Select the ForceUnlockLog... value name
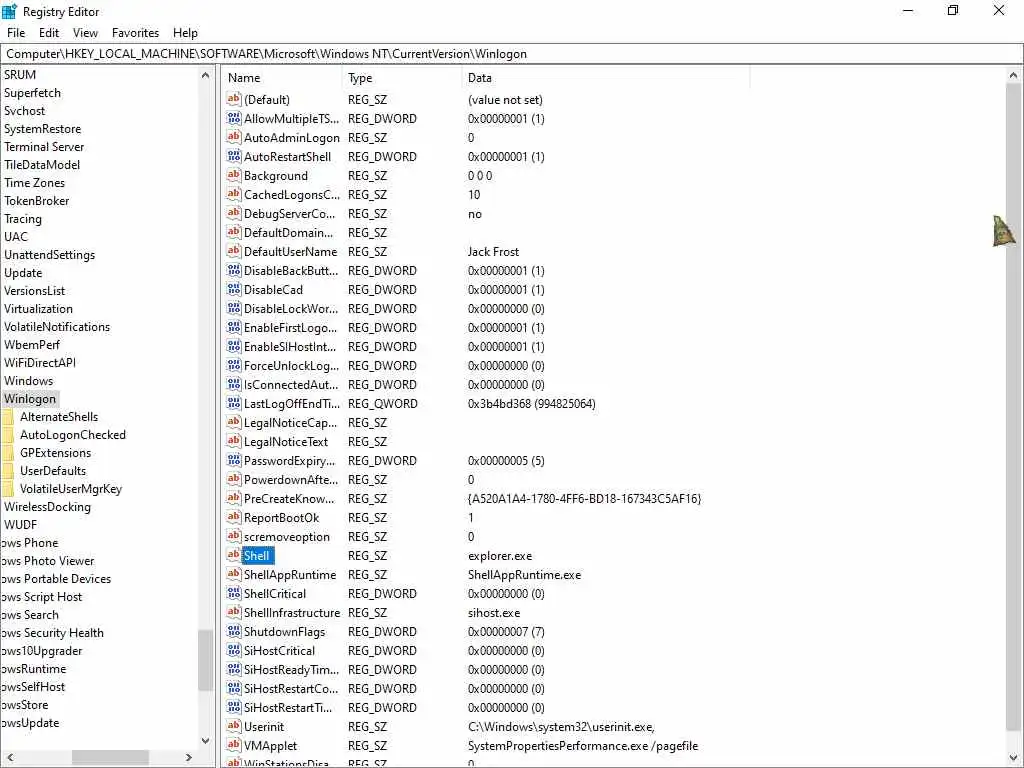Screen dimensions: 1024x768 click(x=291, y=366)
